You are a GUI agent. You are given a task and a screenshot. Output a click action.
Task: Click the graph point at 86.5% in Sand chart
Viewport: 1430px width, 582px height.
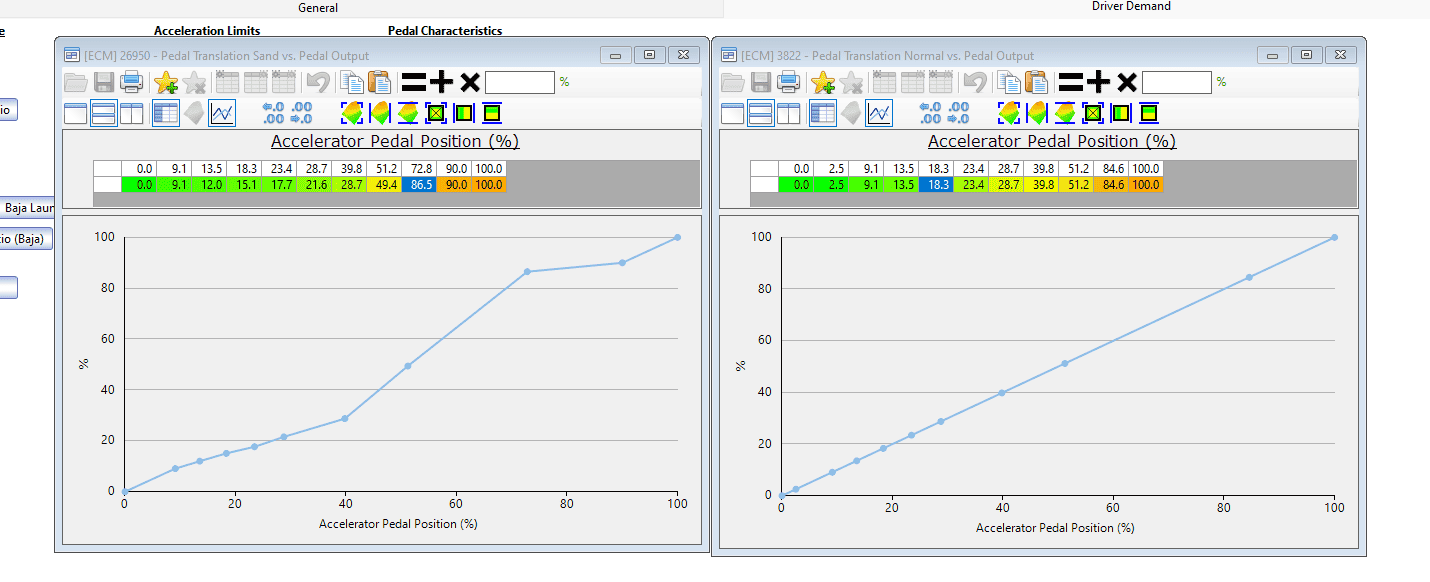(527, 271)
